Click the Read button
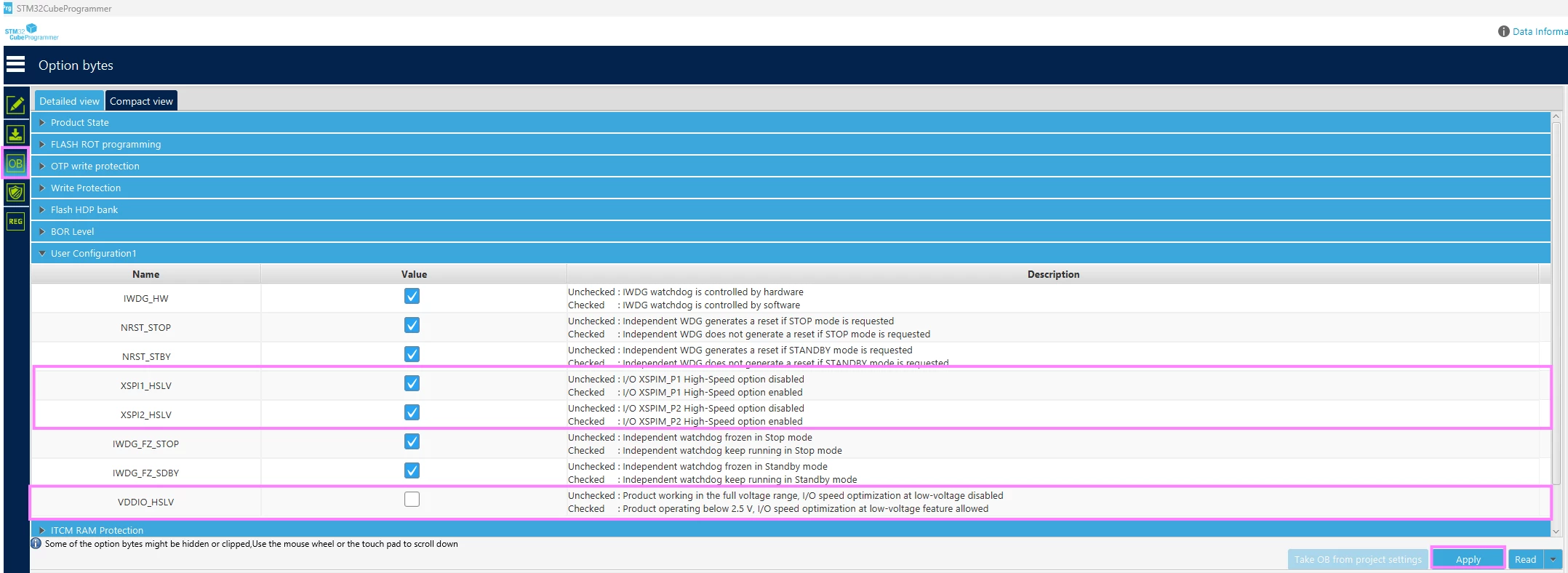The image size is (1568, 573). click(1526, 559)
